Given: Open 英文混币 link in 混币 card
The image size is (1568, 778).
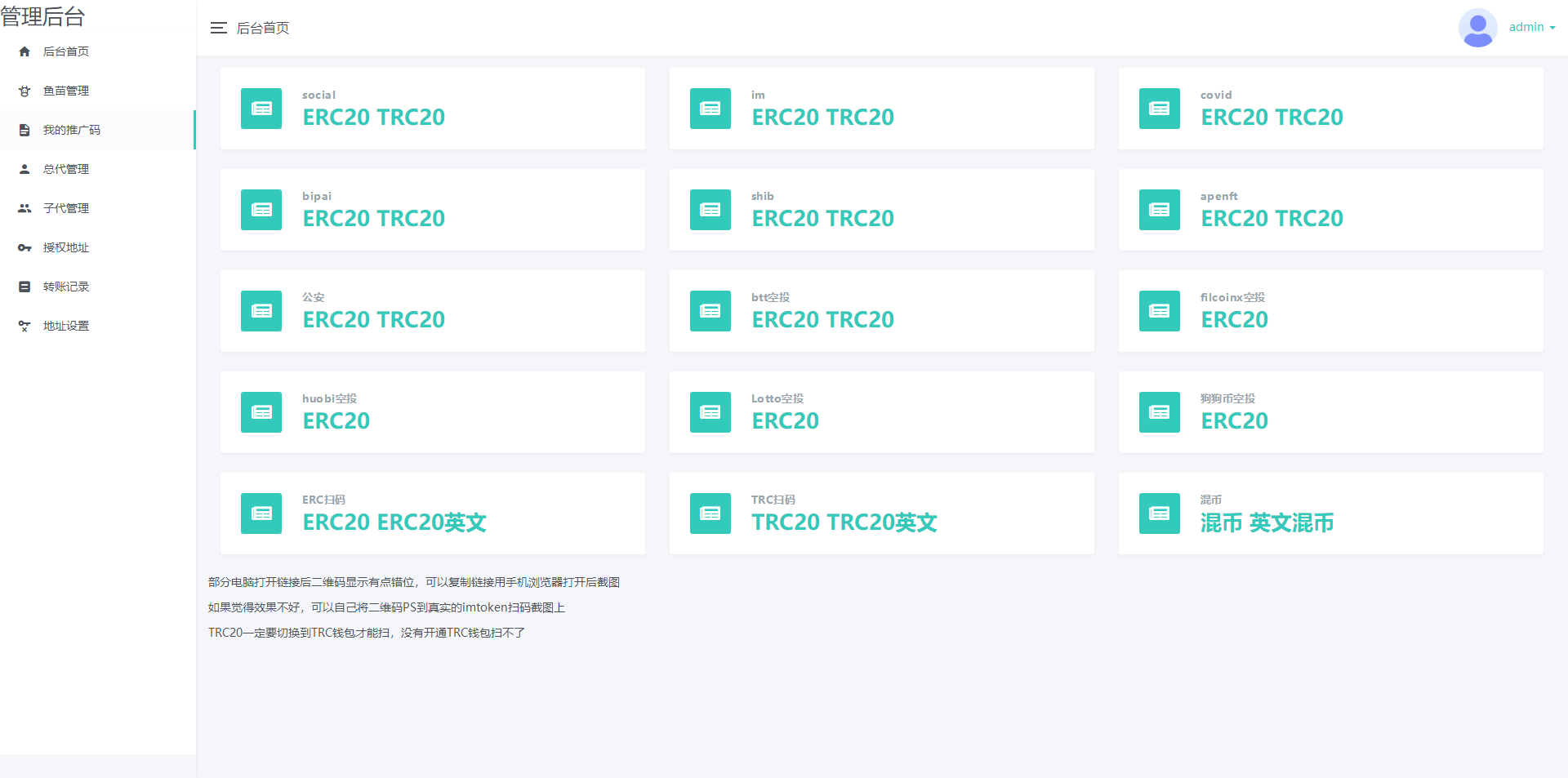Looking at the screenshot, I should [1292, 522].
